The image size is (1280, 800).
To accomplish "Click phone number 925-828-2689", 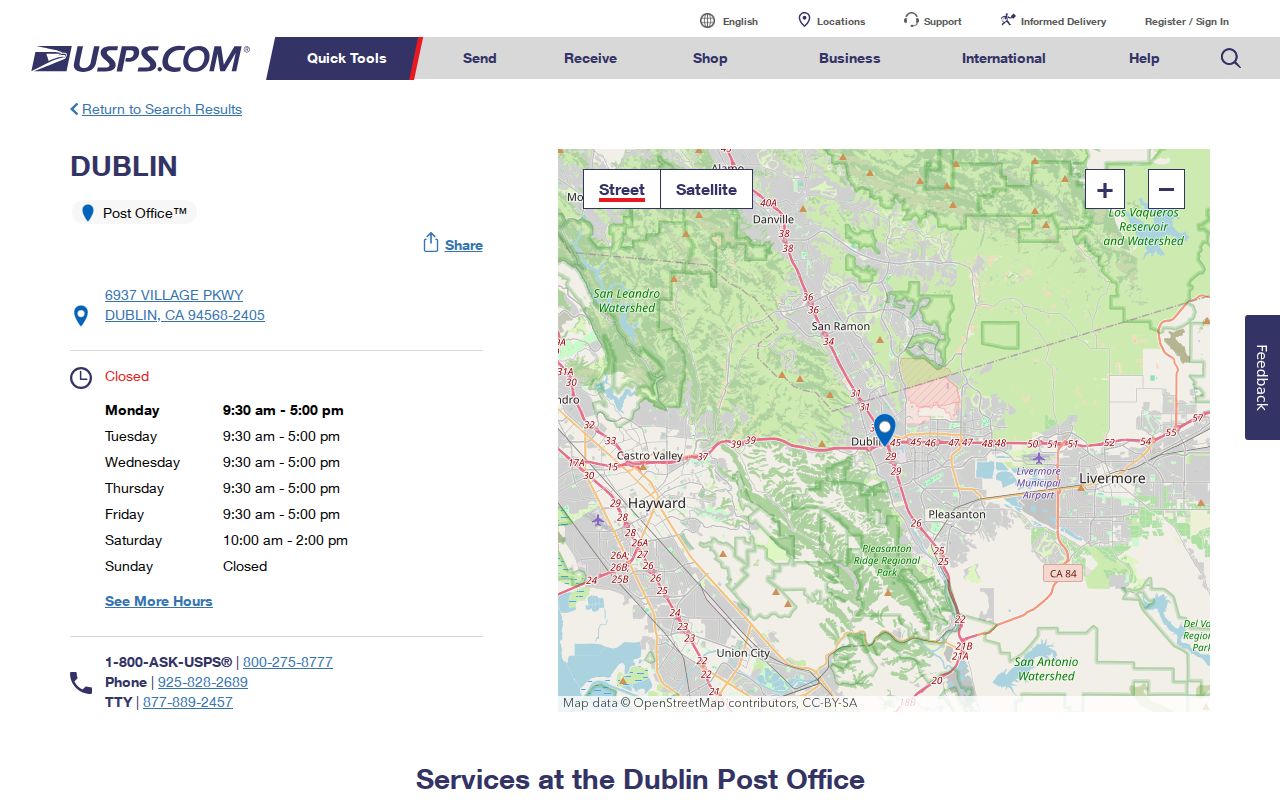I will 203,682.
